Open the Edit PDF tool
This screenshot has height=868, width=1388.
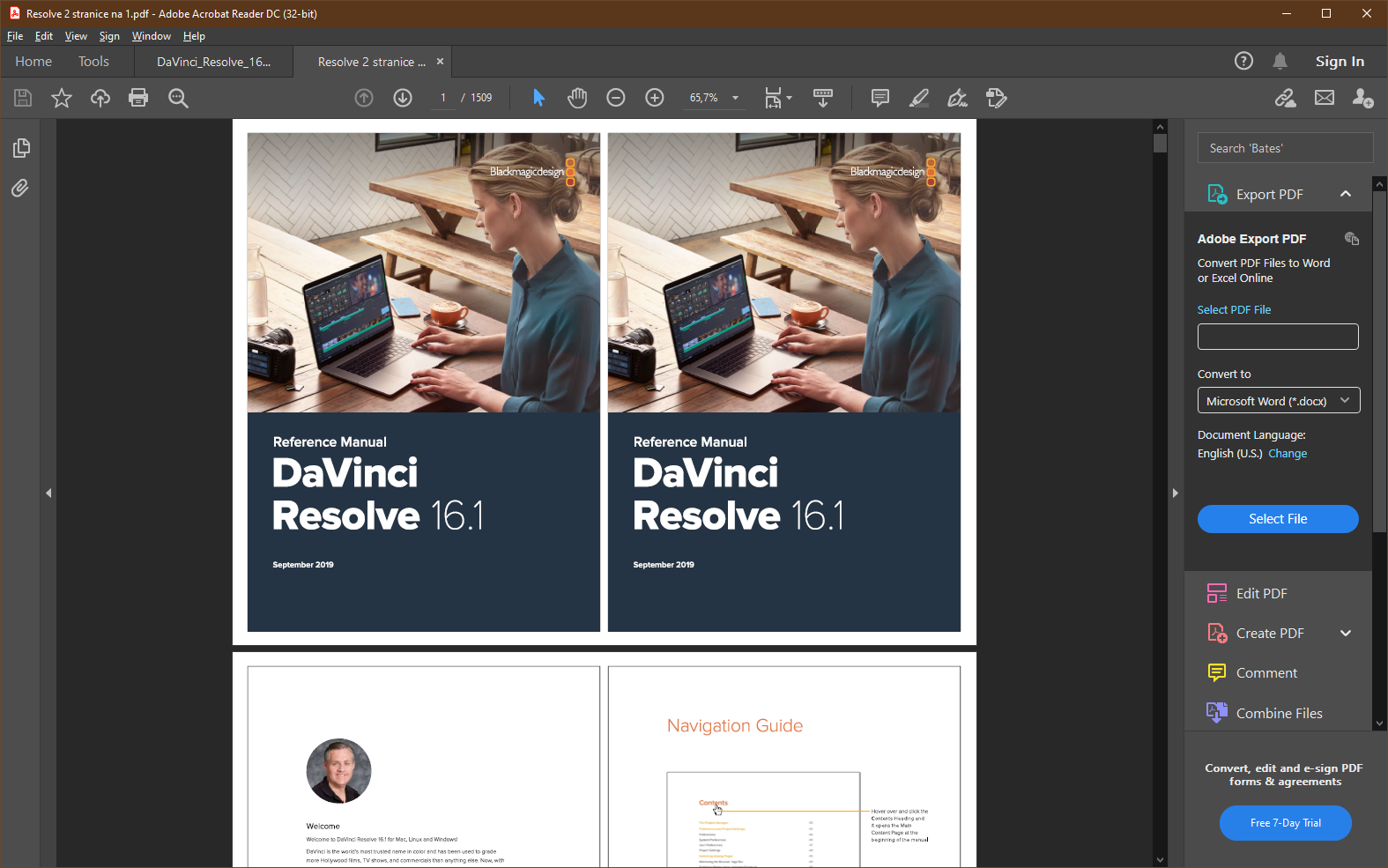[x=1262, y=593]
